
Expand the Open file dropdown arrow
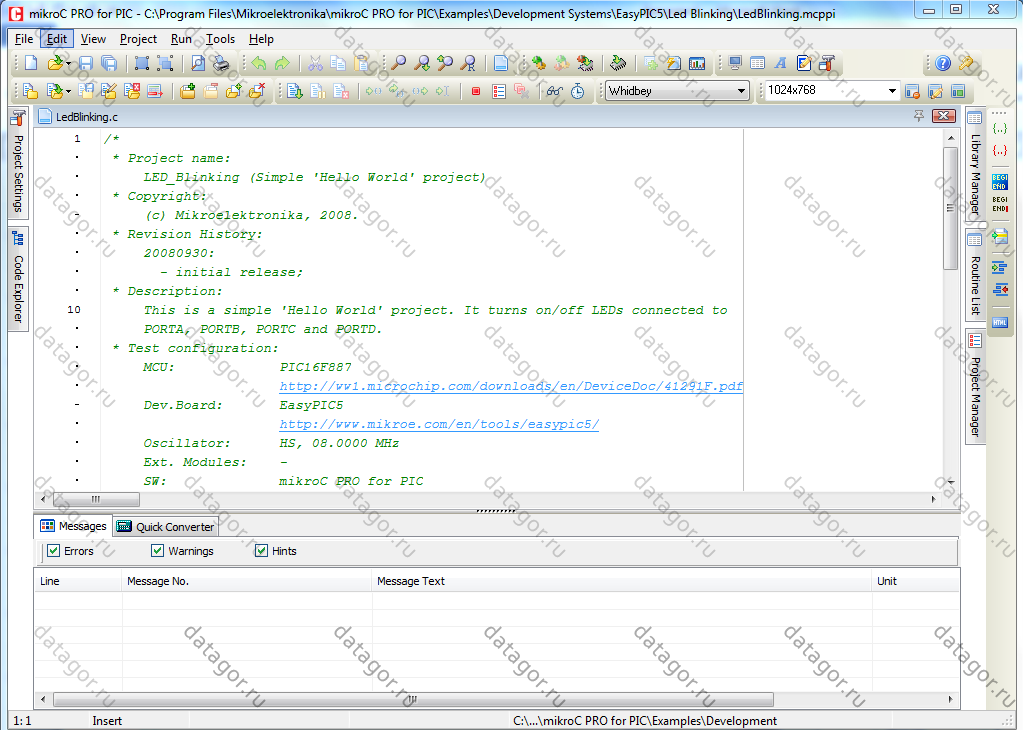pos(69,63)
